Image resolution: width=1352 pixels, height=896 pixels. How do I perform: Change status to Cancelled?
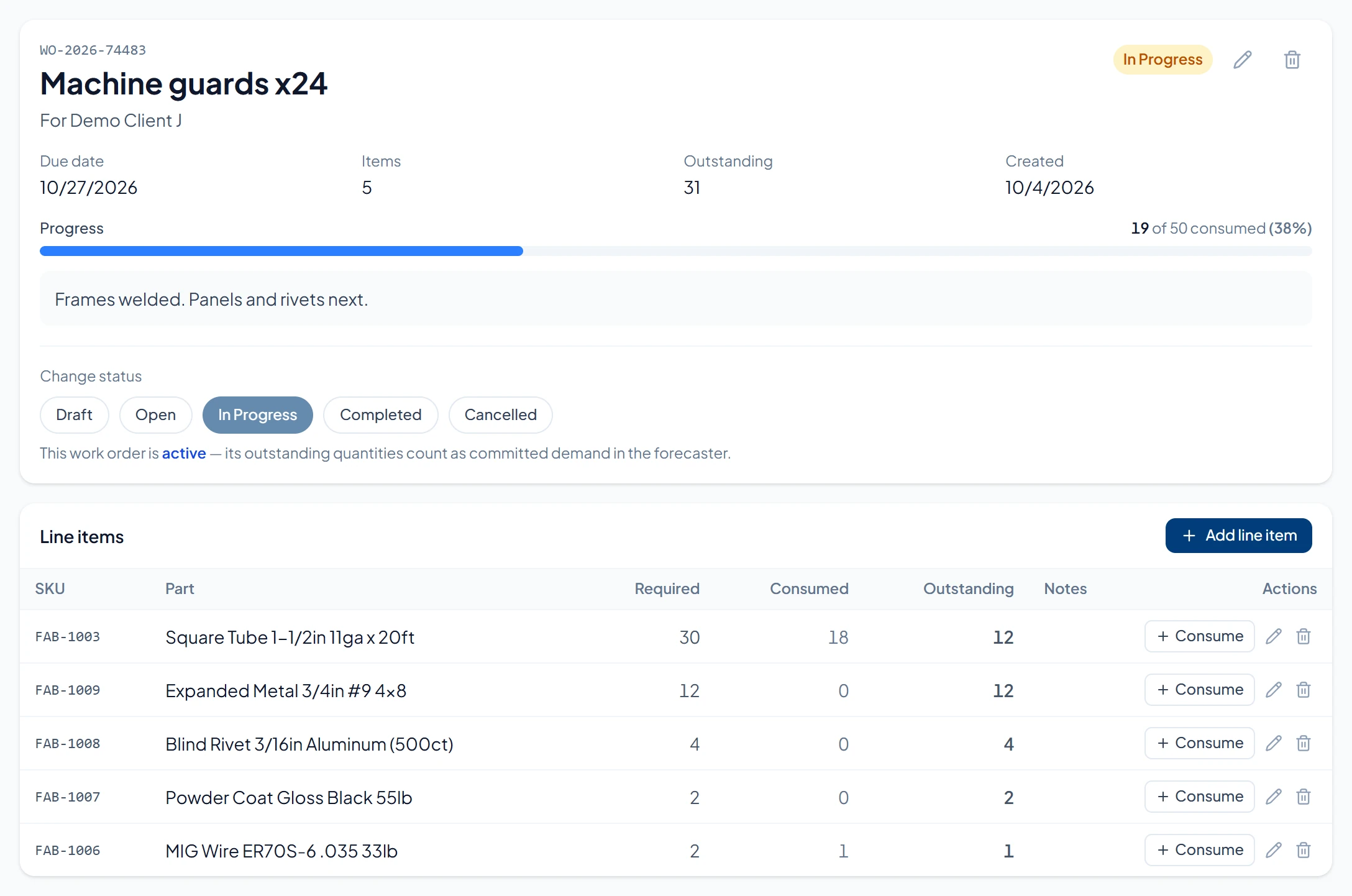coord(500,414)
